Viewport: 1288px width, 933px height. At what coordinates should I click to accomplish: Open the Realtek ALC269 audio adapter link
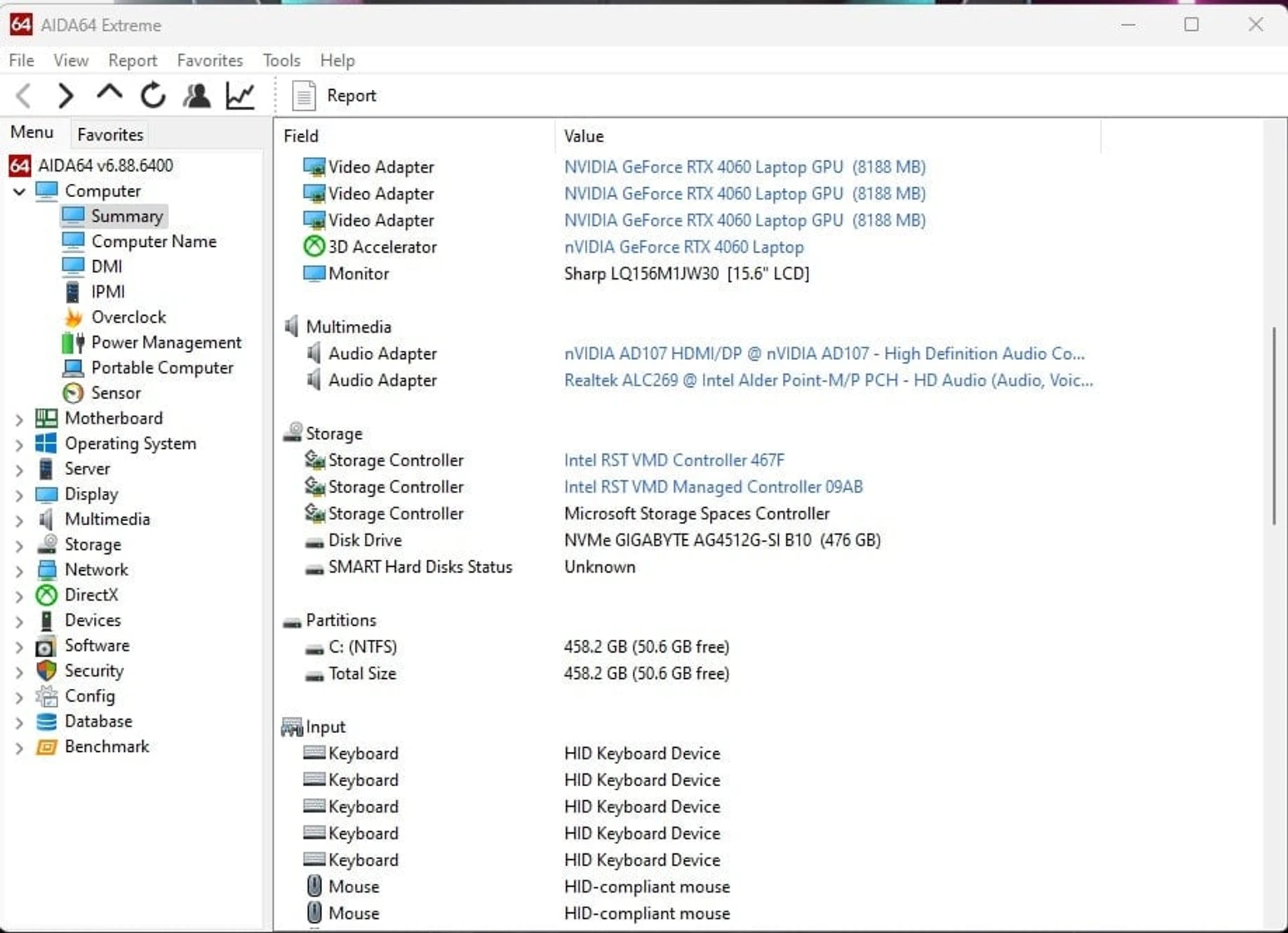(828, 380)
